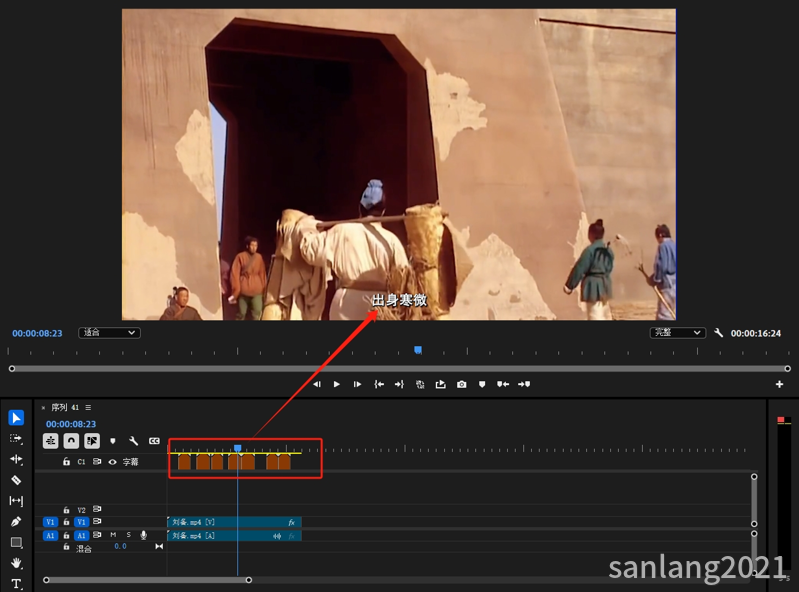Select the 序列 41 sequence tab
Screen dimensions: 799x592
pyautogui.click(x=65, y=408)
